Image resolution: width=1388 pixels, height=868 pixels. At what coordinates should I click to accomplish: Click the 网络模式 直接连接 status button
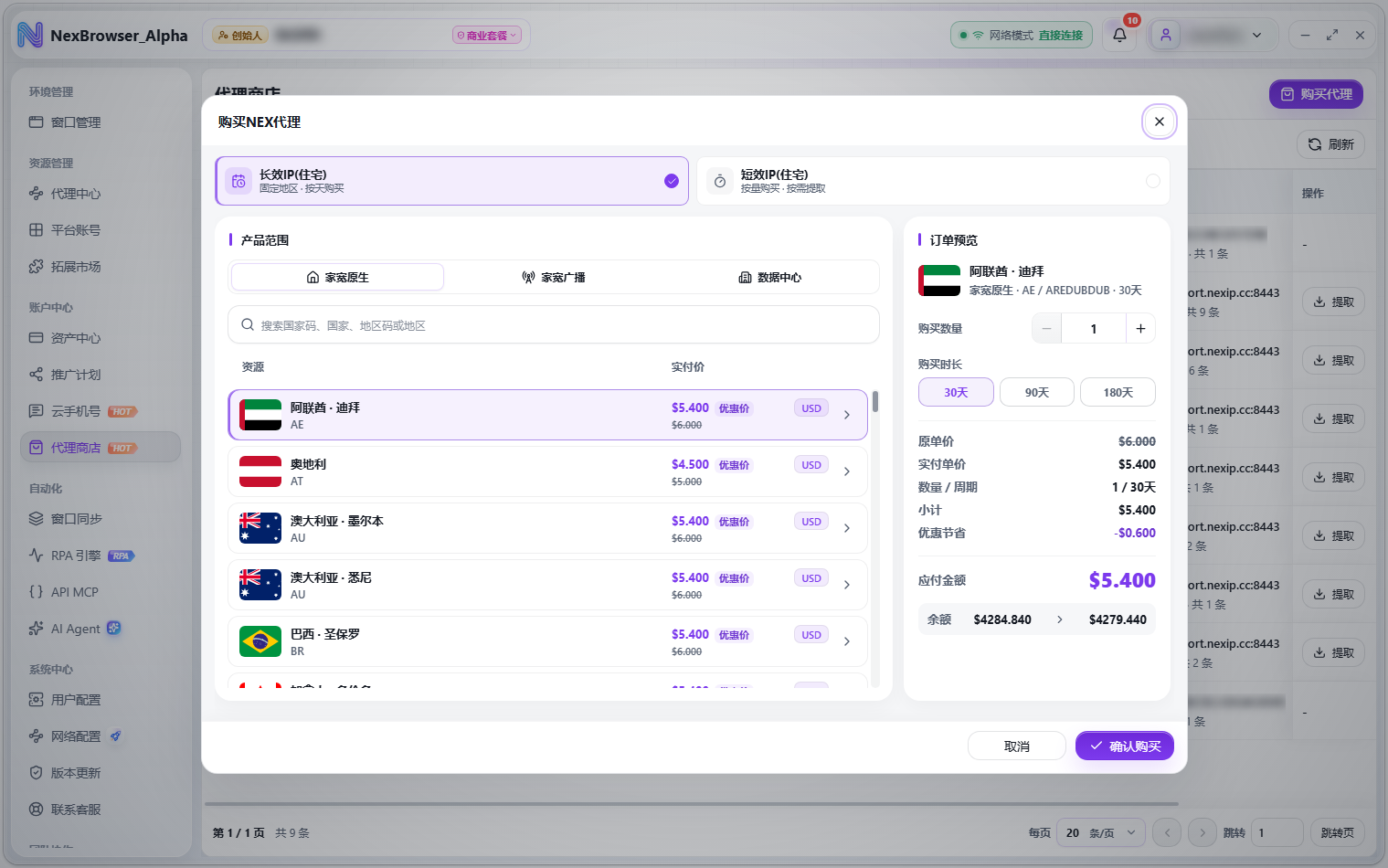pyautogui.click(x=1022, y=36)
